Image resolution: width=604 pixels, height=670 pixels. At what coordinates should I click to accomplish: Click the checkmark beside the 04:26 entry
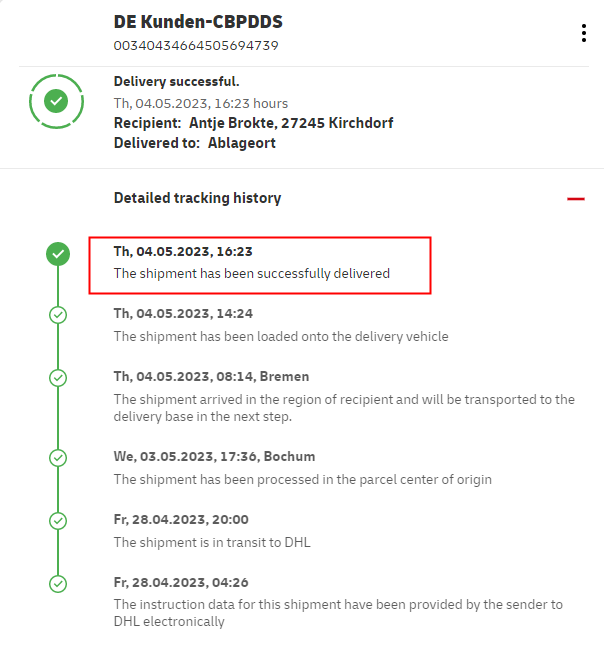coord(58,584)
